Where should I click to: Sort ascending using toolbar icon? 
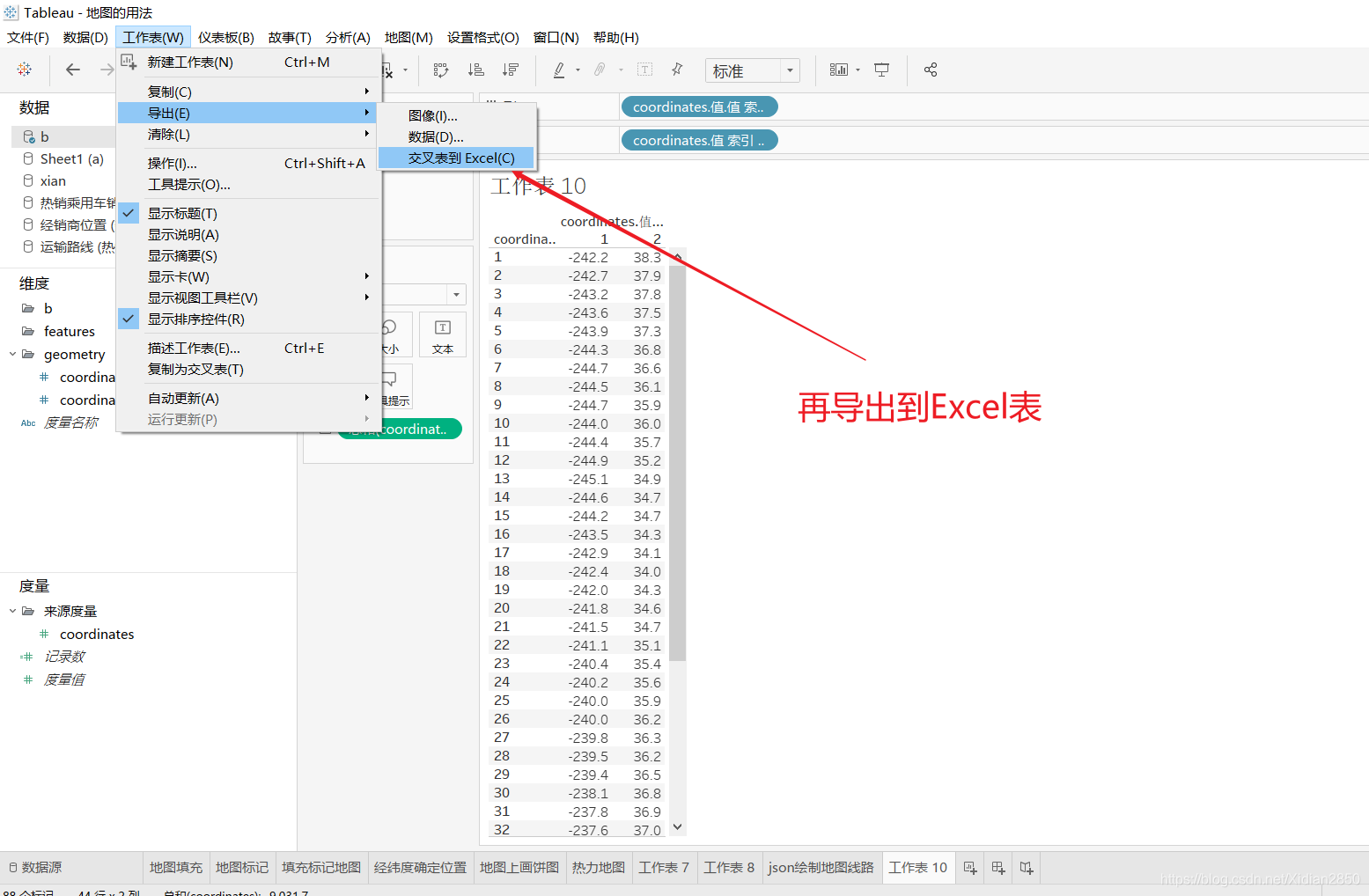click(475, 70)
